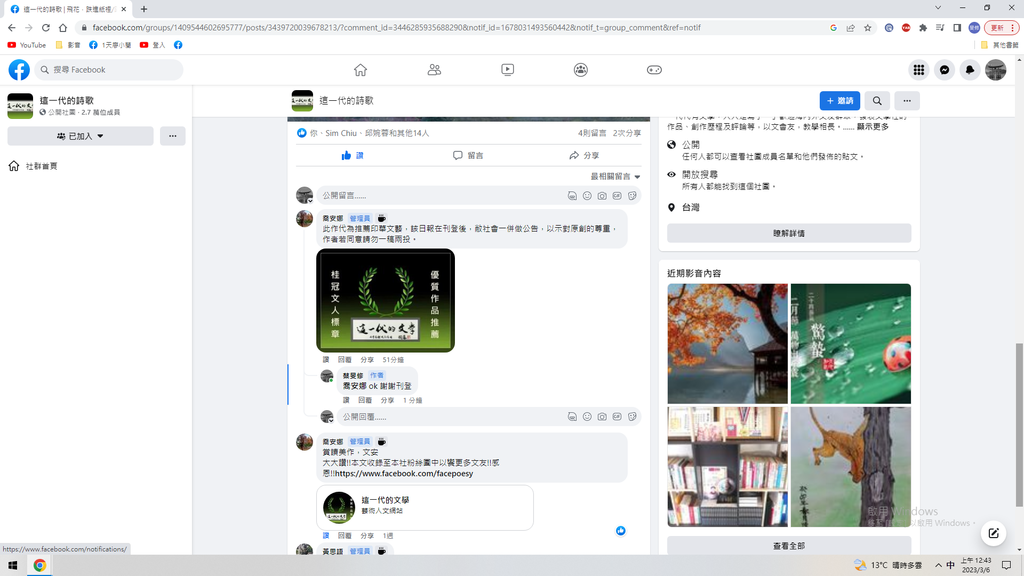Screen dimensions: 1024x576
Task: Click the 邀請 invite button
Action: [x=840, y=101]
